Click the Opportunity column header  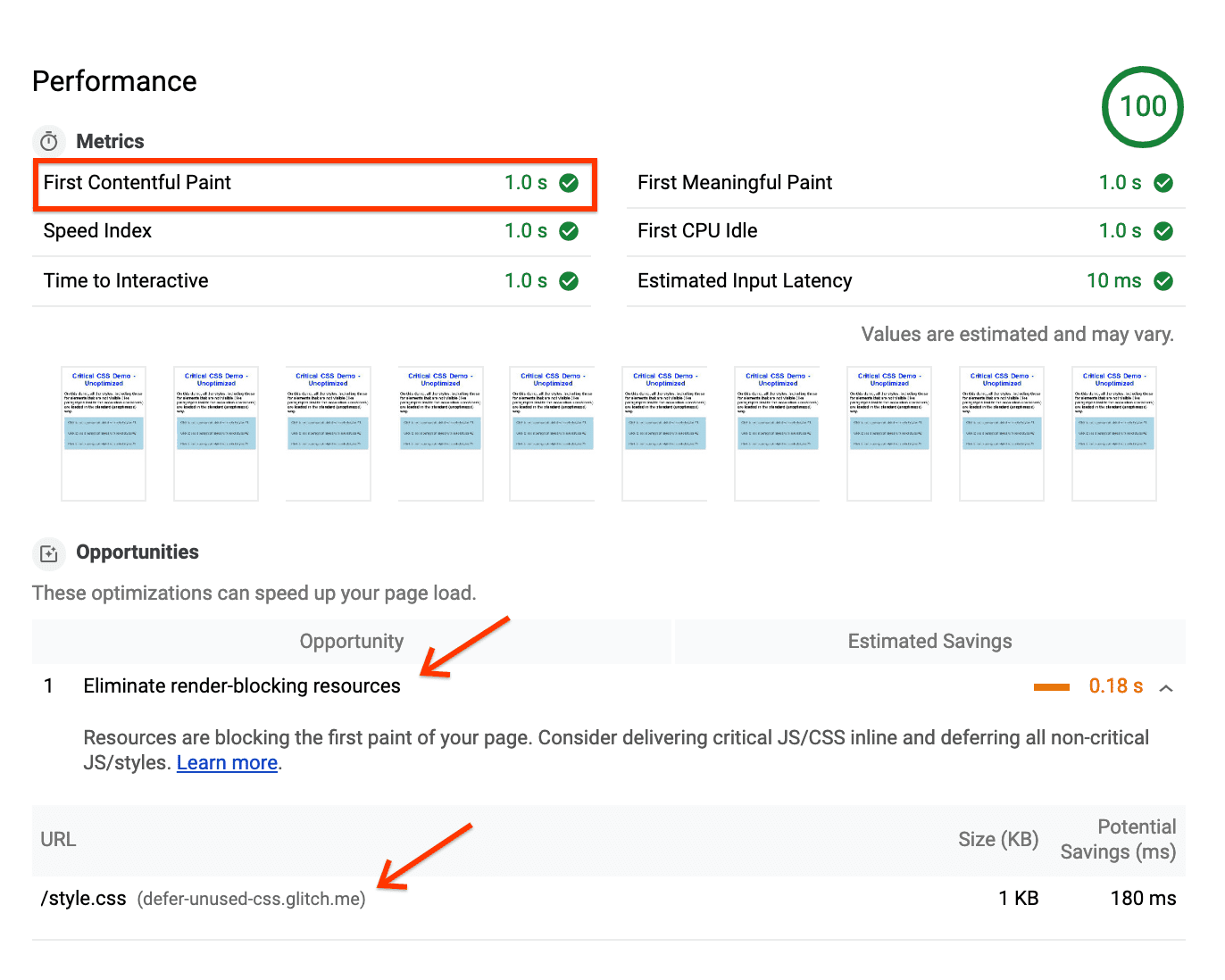click(351, 641)
